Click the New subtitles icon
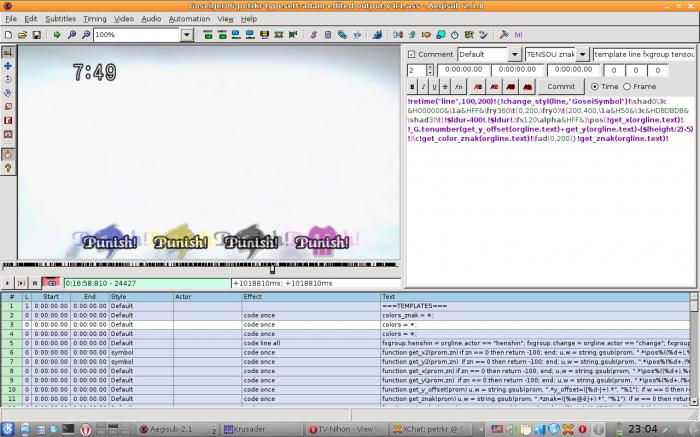The height and width of the screenshot is (437, 700). [8, 35]
